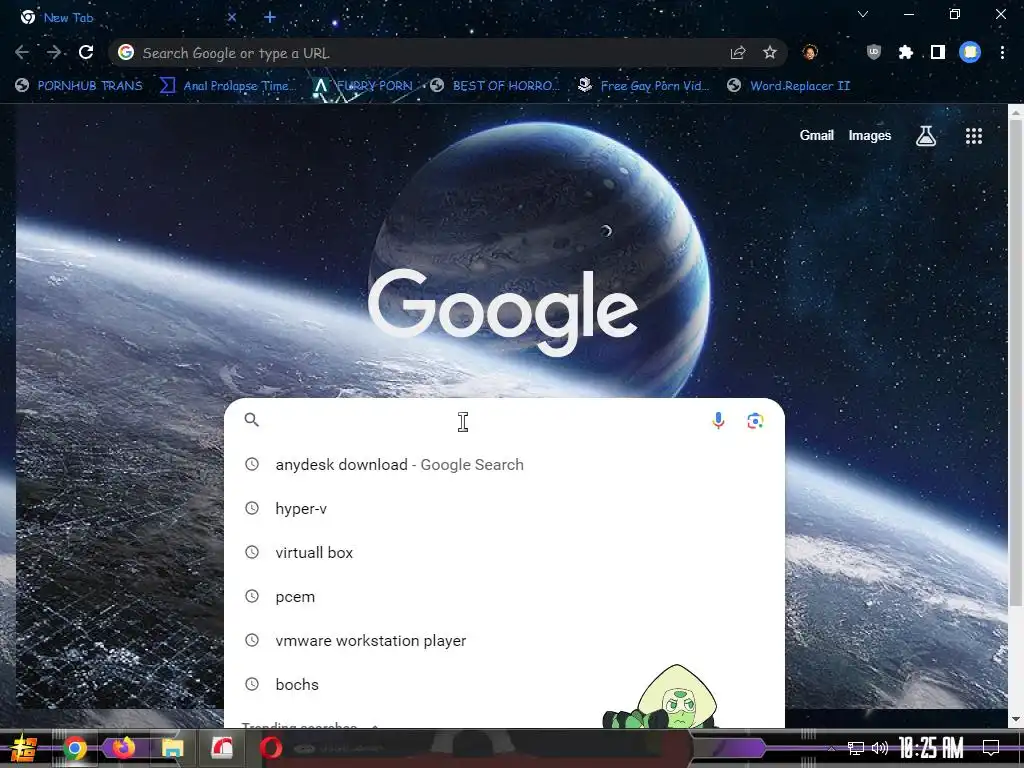Viewport: 1024px width, 768px height.
Task: Open Google Images link
Action: (869, 135)
